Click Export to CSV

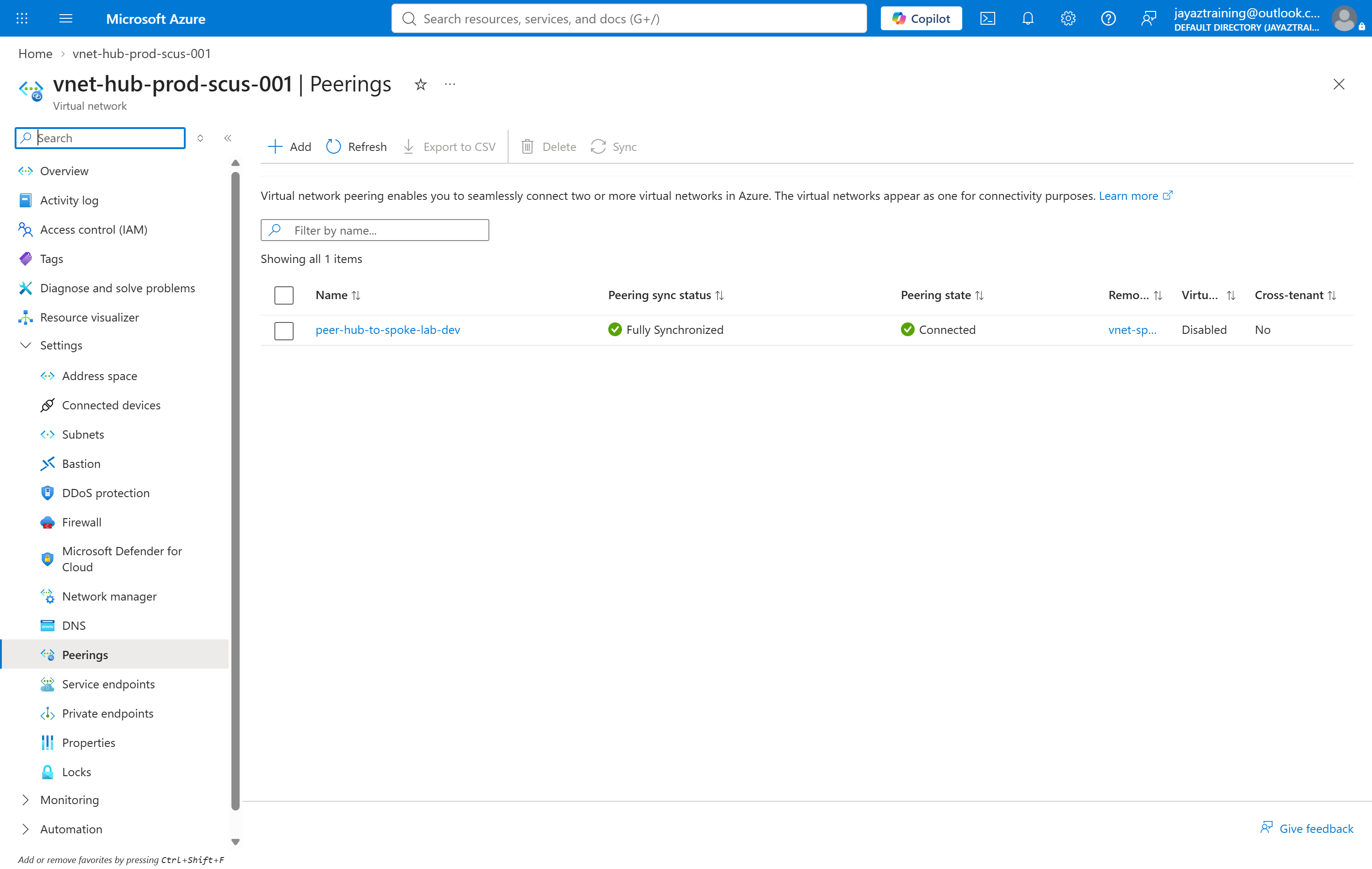(449, 146)
